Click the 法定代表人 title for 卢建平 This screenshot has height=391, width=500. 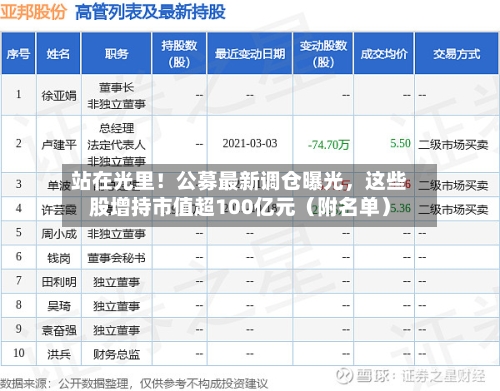[x=116, y=145]
